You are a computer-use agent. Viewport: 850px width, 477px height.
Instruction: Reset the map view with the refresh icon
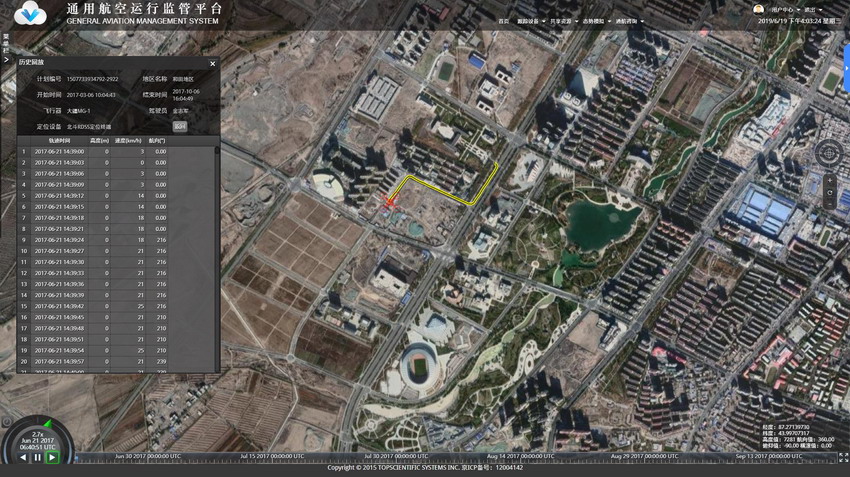829,192
